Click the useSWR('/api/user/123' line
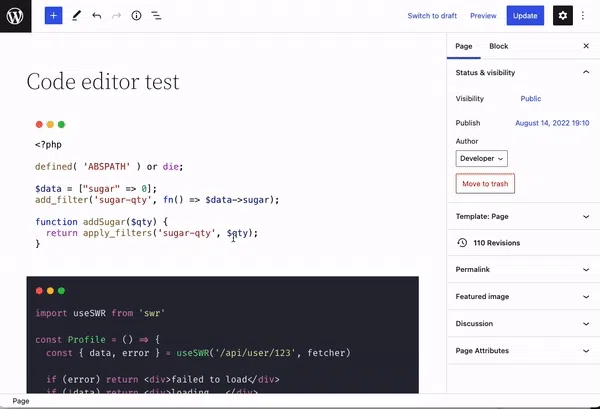 tap(198, 353)
